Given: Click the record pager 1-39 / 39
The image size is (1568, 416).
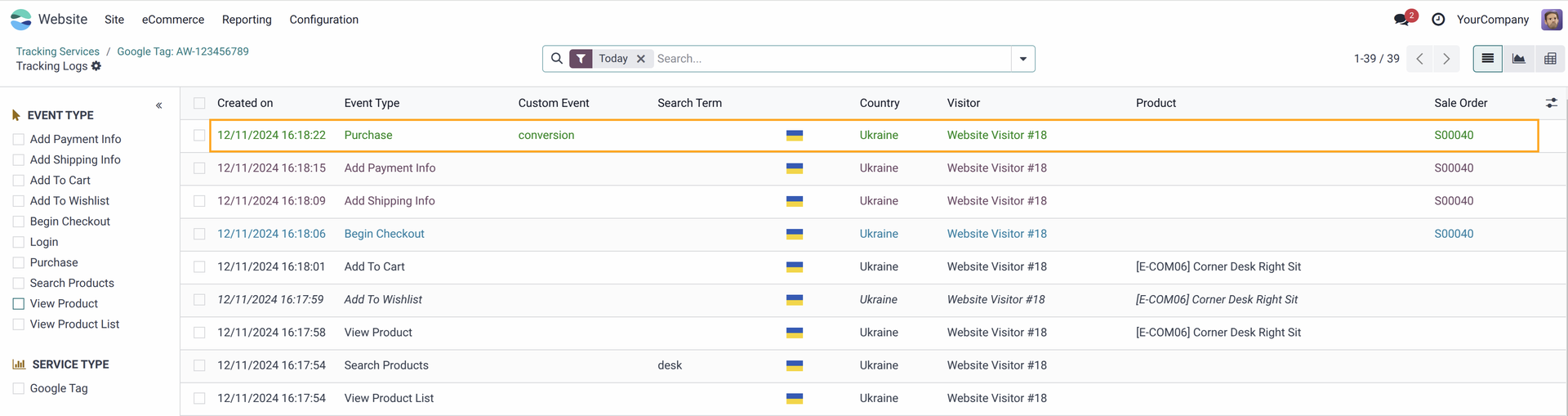Looking at the screenshot, I should (x=1376, y=59).
